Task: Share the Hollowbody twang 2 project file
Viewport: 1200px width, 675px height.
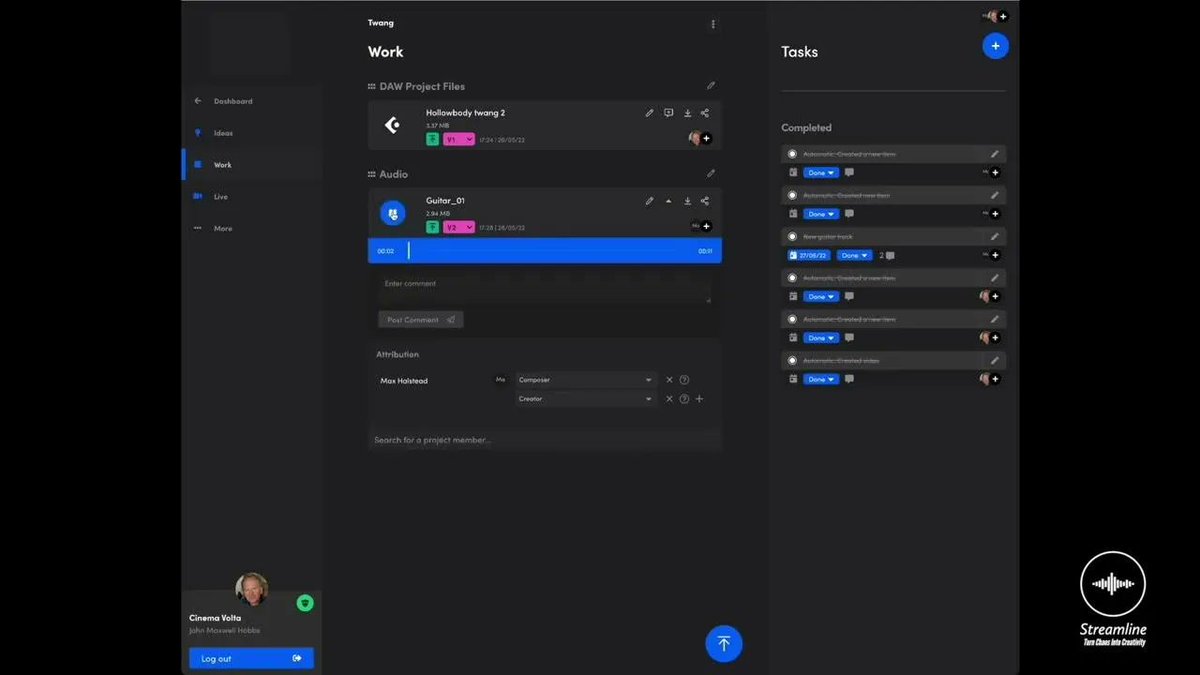Action: pos(706,112)
